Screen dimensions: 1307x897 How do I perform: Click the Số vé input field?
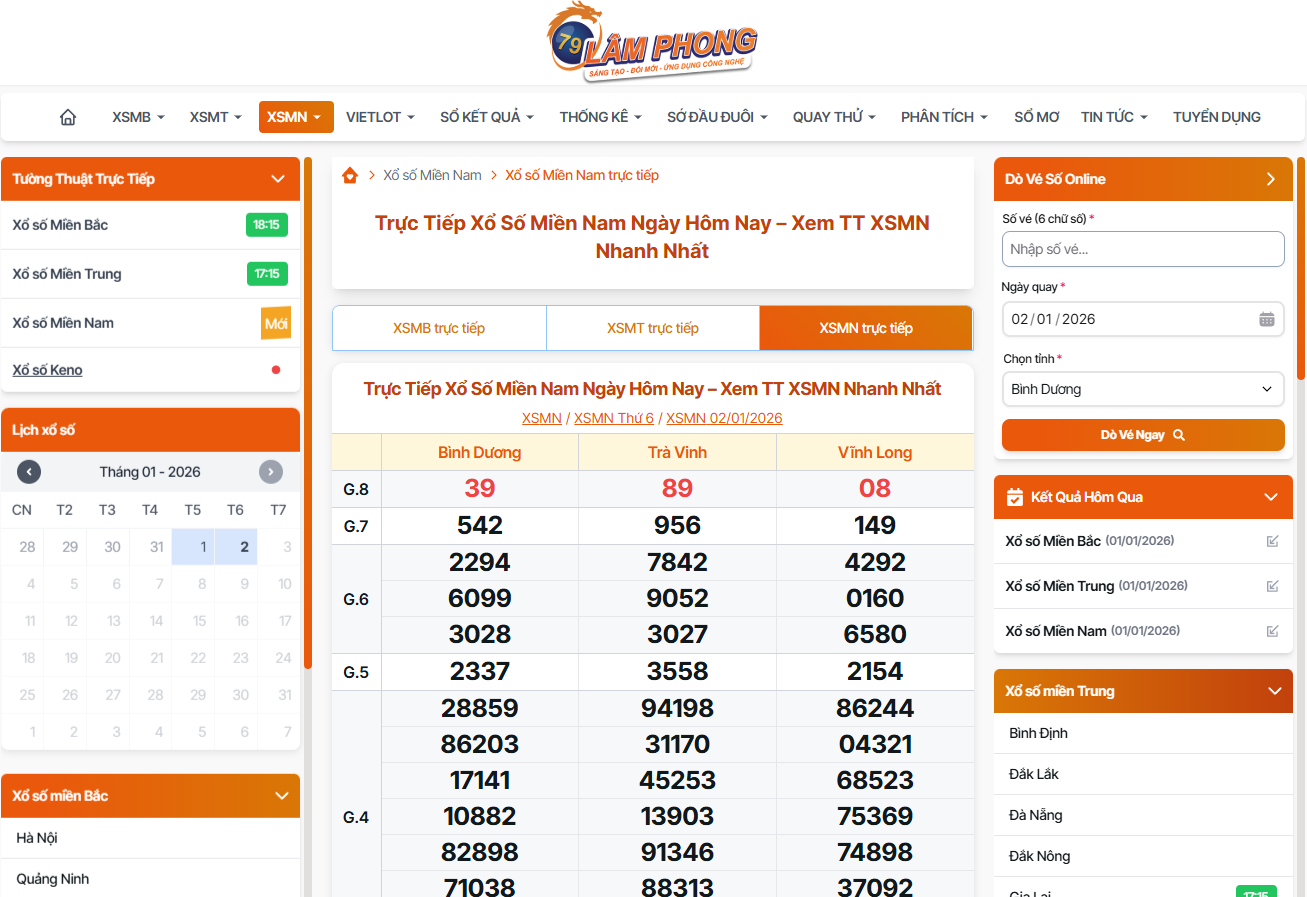pyautogui.click(x=1142, y=249)
